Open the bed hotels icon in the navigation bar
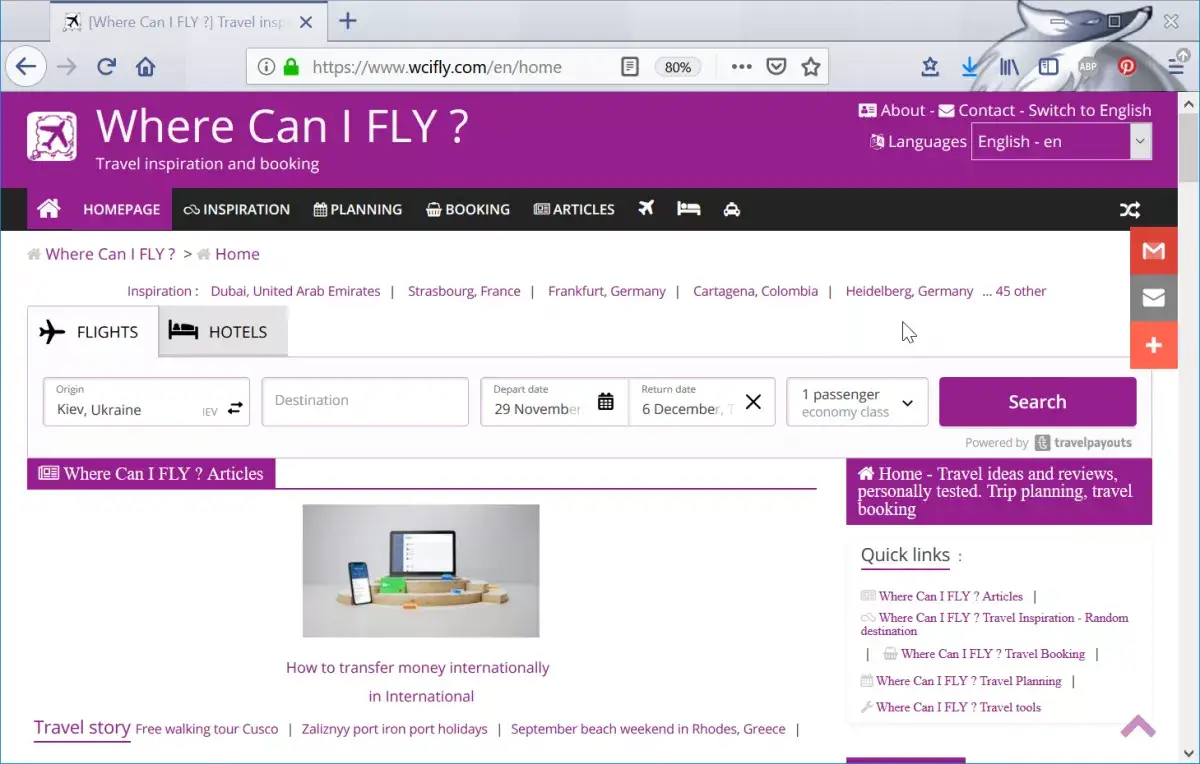This screenshot has width=1200, height=764. click(688, 209)
